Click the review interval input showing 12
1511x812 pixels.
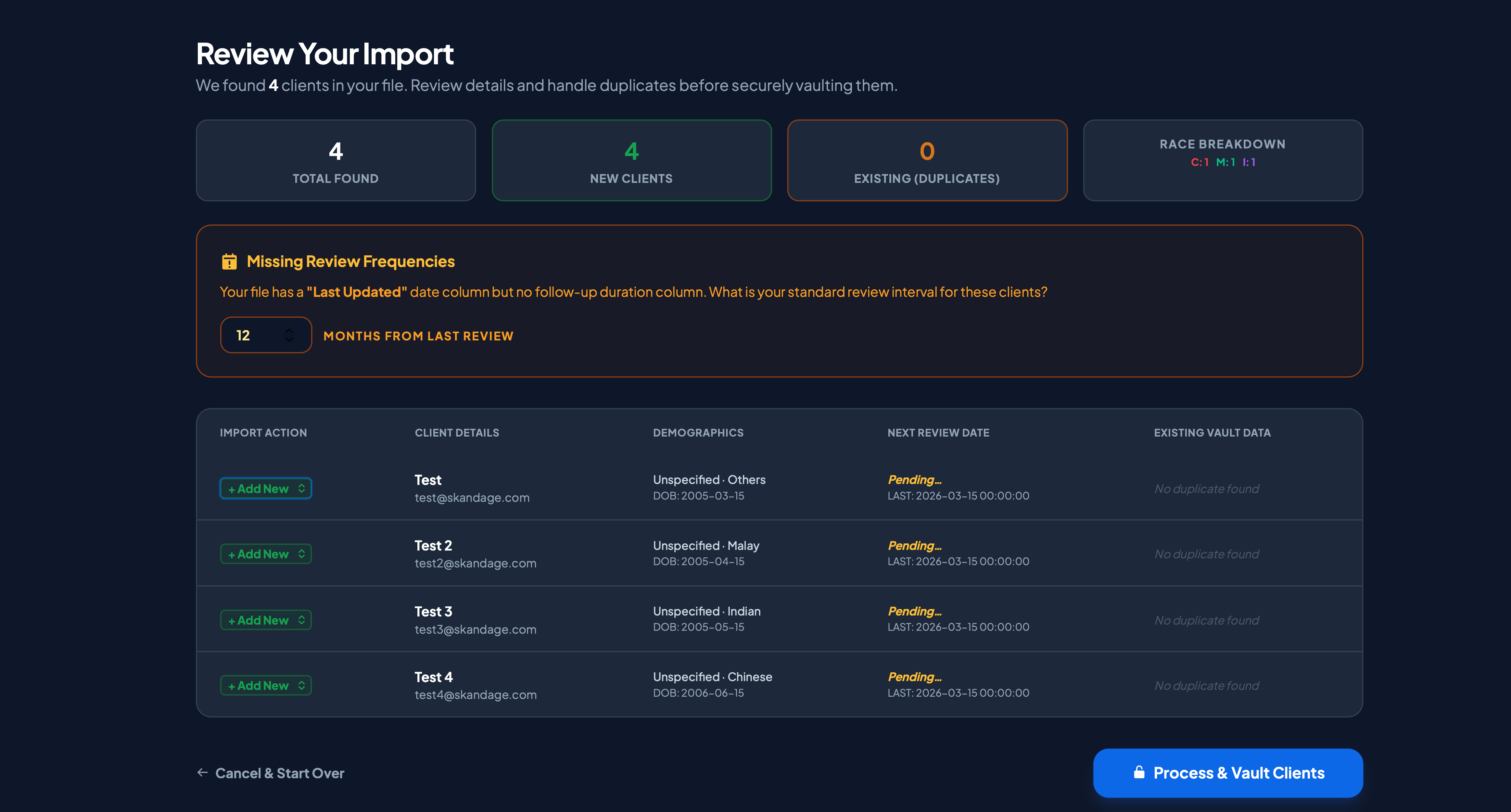252,335
